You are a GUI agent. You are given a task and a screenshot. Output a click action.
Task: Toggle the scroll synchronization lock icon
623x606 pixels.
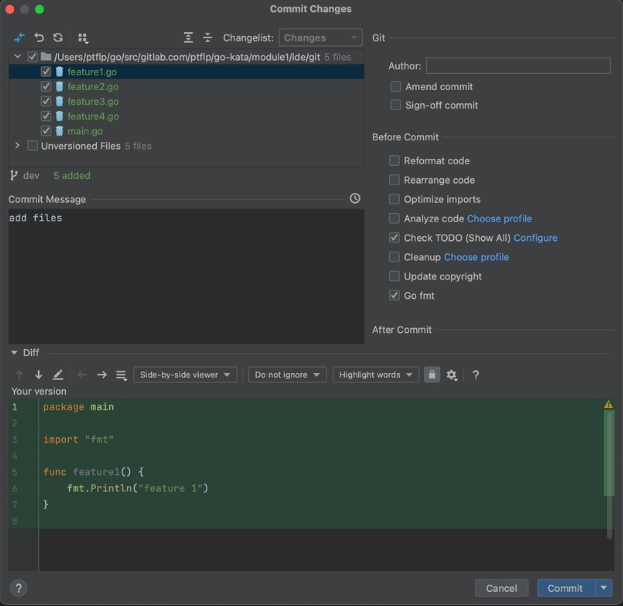click(432, 375)
